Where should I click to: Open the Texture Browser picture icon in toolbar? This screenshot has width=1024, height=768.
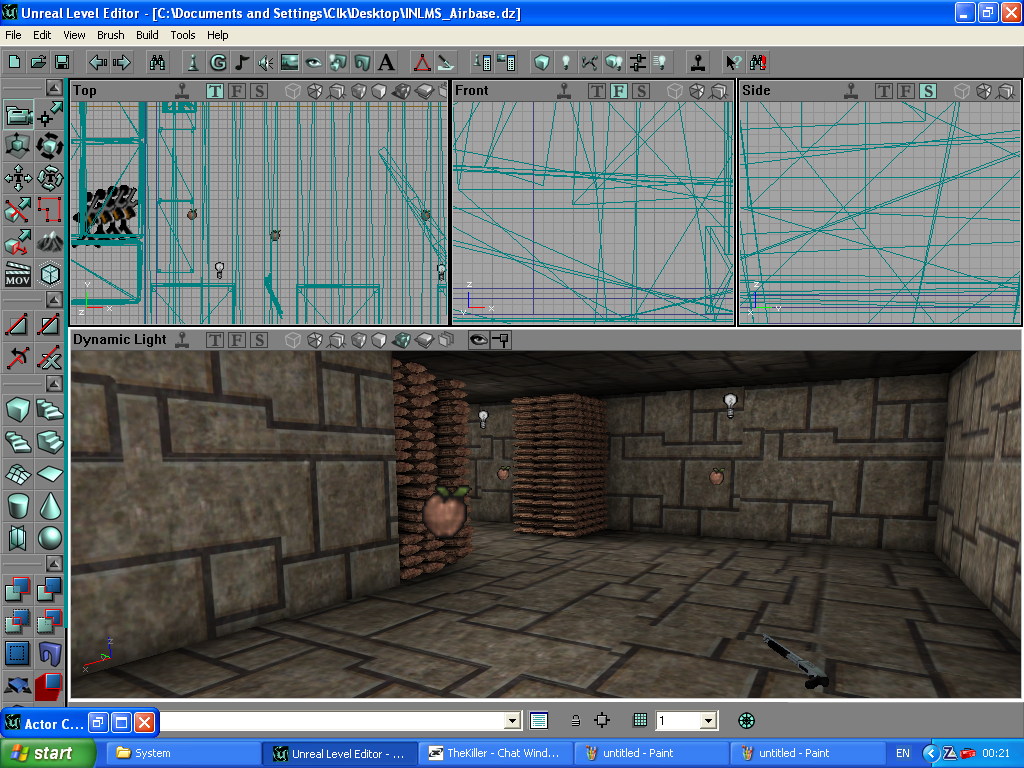pos(290,62)
